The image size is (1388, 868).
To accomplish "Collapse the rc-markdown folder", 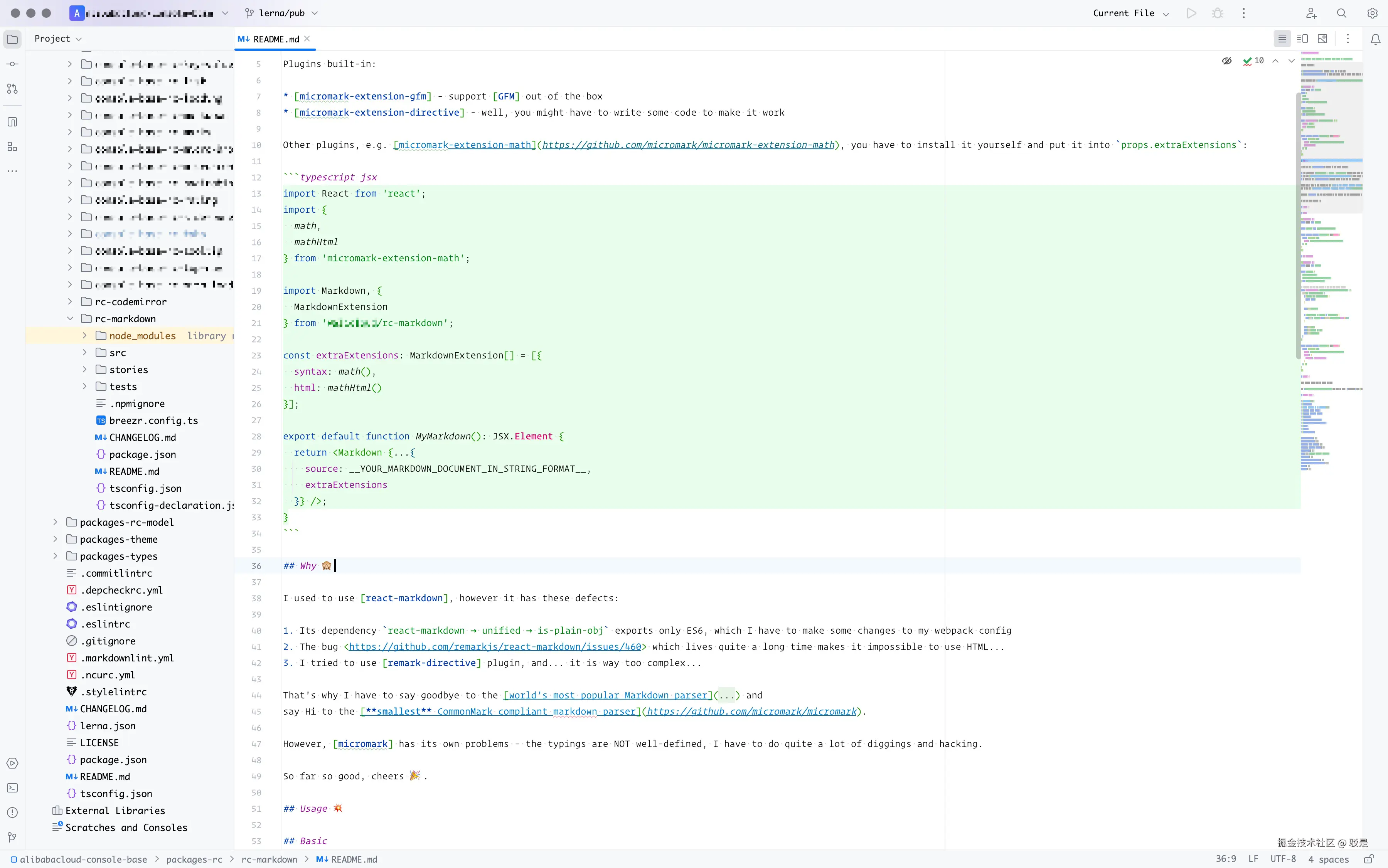I will (x=70, y=319).
